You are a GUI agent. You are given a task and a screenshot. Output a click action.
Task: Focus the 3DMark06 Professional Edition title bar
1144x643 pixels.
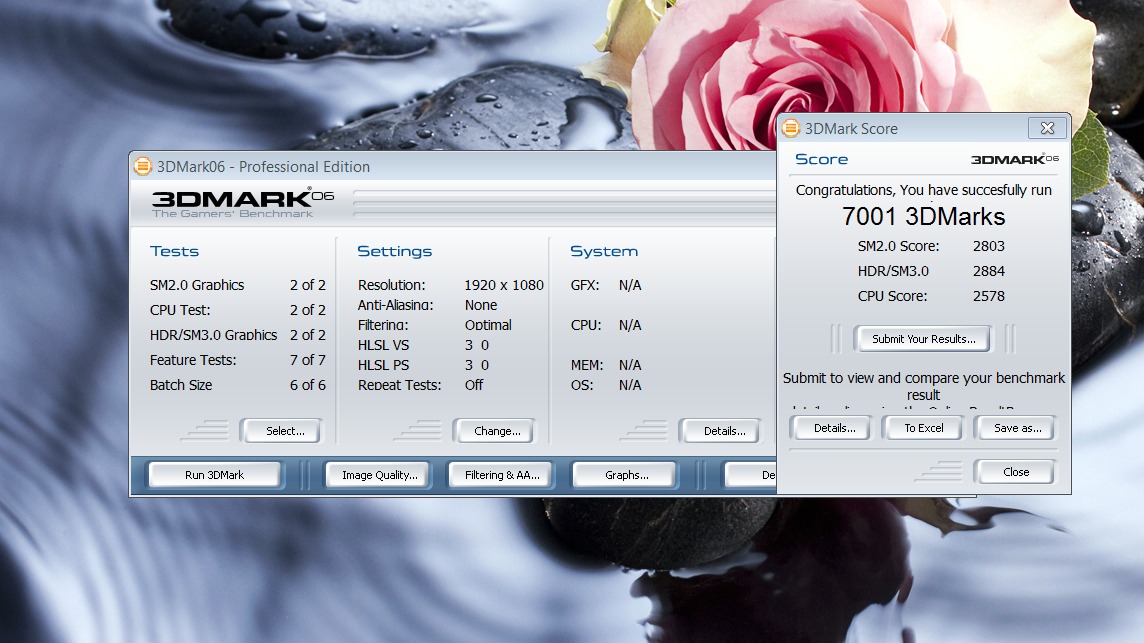pyautogui.click(x=450, y=167)
